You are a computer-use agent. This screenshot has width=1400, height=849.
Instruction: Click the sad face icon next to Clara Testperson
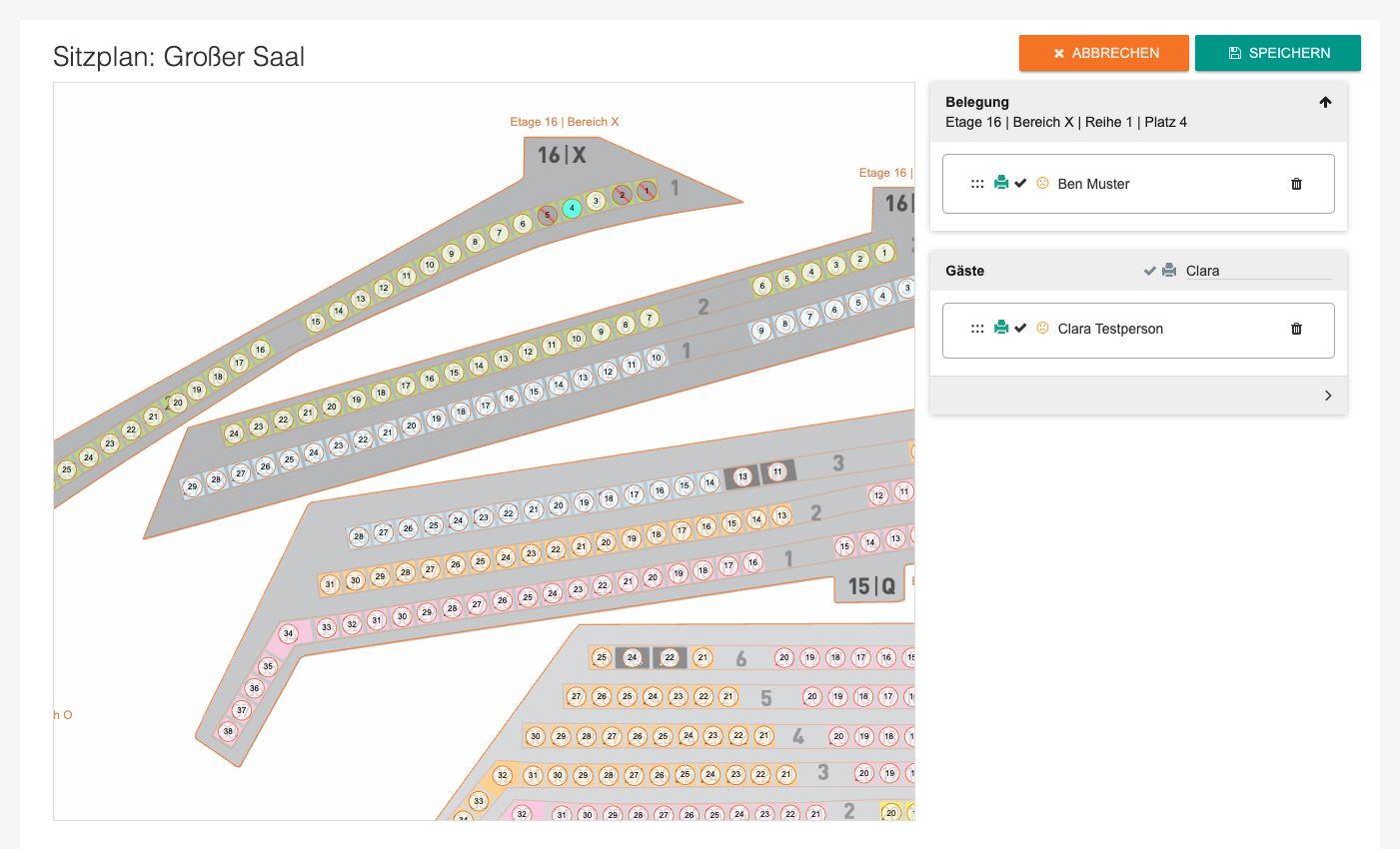click(1042, 328)
